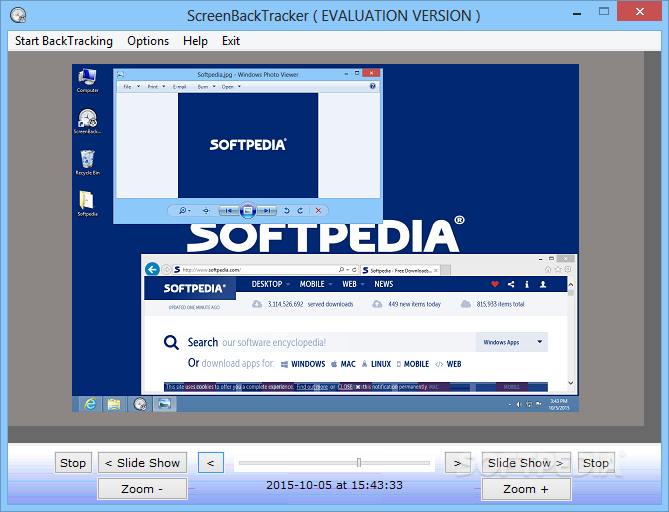Start the backward Slide Show
Image resolution: width=669 pixels, height=512 pixels.
click(143, 463)
